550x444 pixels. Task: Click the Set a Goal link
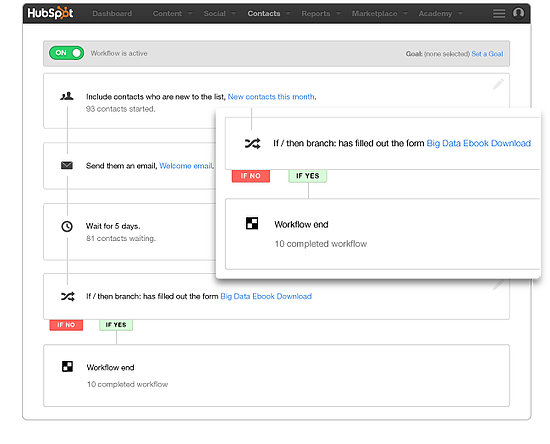point(487,54)
